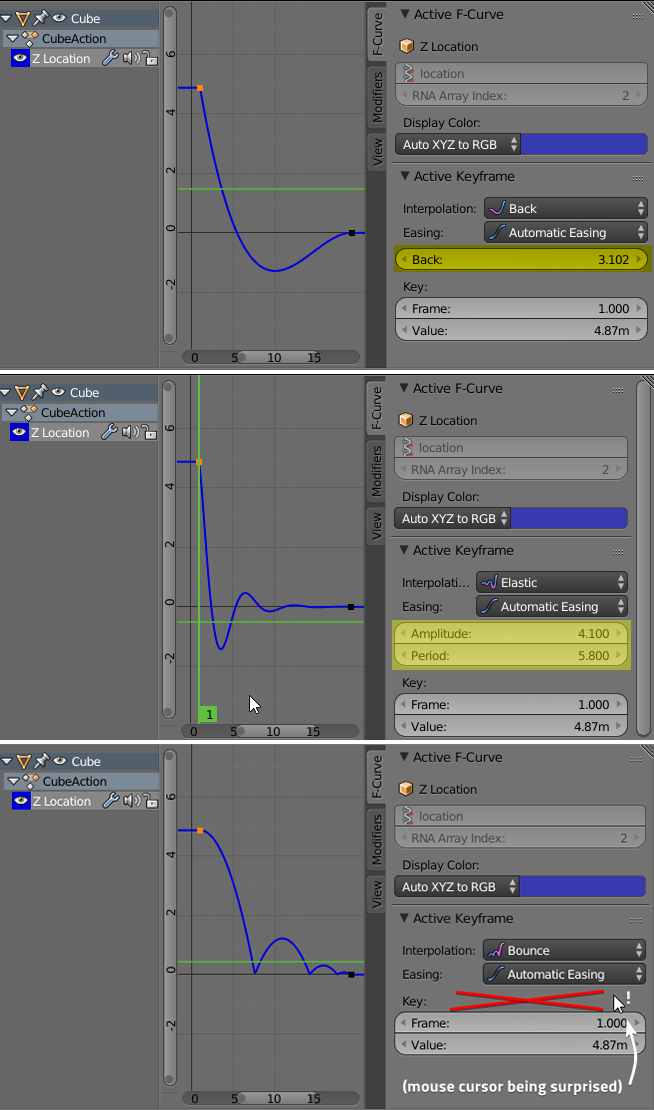Click the Cube object icon in the Bounce screenshot

[23, 761]
